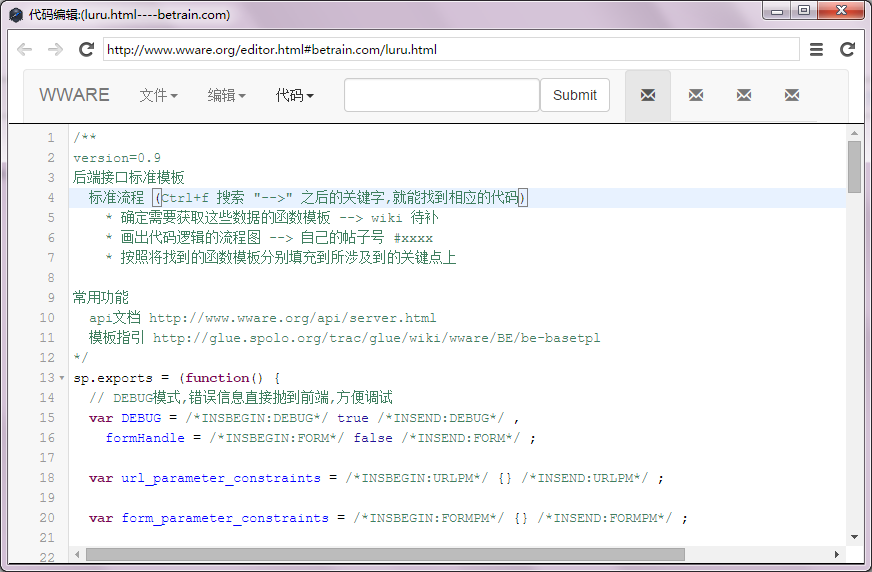Click the vertical scrollbar thumb
Screen dimensions: 872x572
[854, 167]
